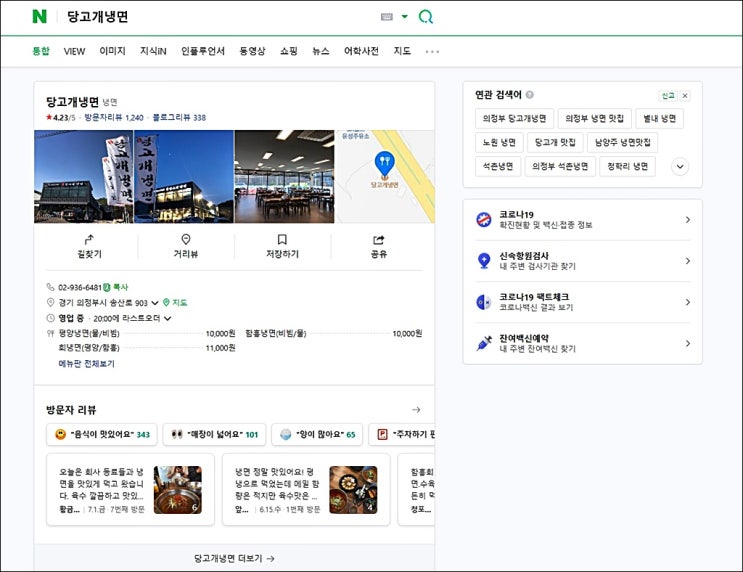This screenshot has width=743, height=572.
Task: Switch to the 이미지 tab
Action: [x=112, y=51]
